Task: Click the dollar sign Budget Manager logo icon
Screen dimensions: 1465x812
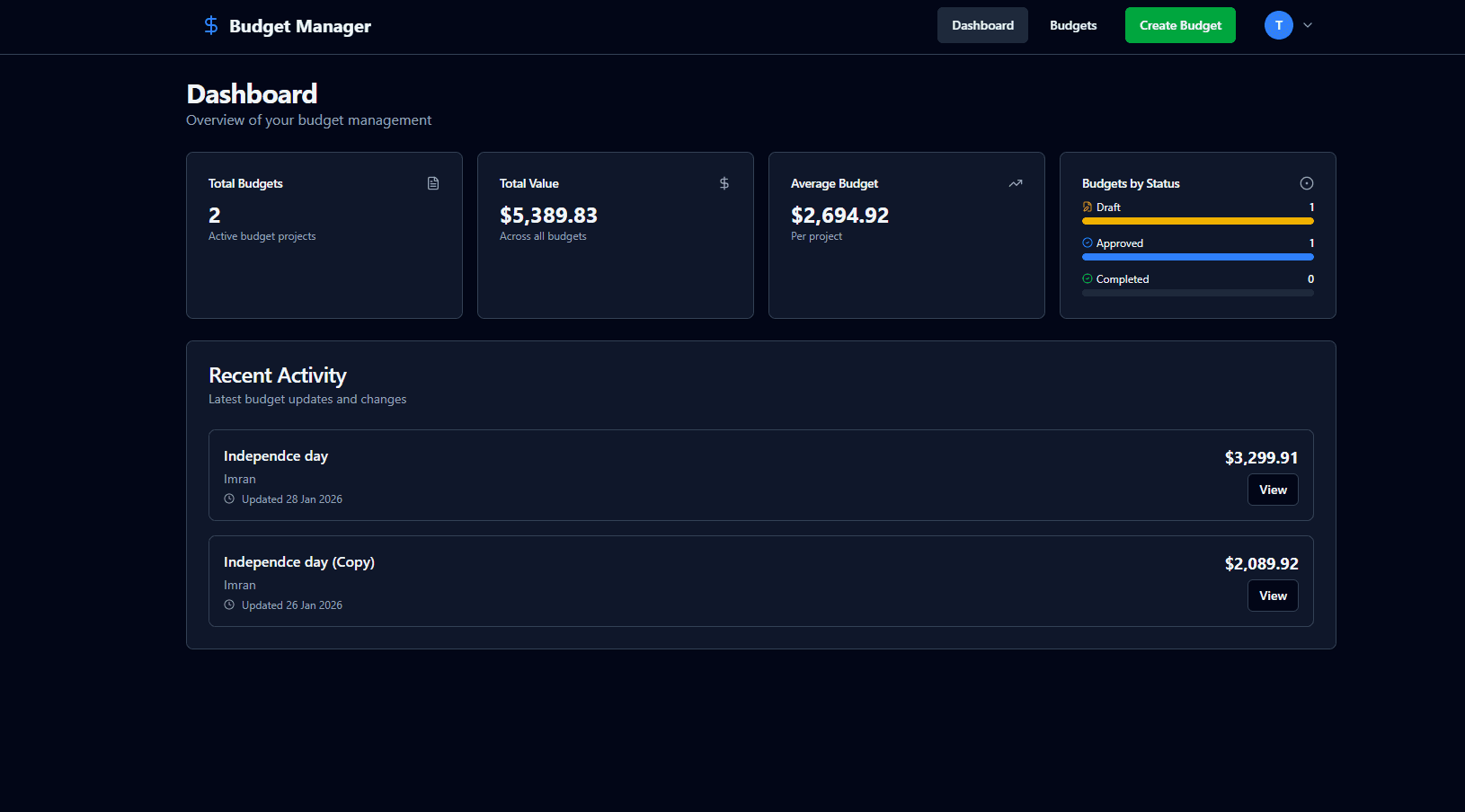Action: click(210, 25)
